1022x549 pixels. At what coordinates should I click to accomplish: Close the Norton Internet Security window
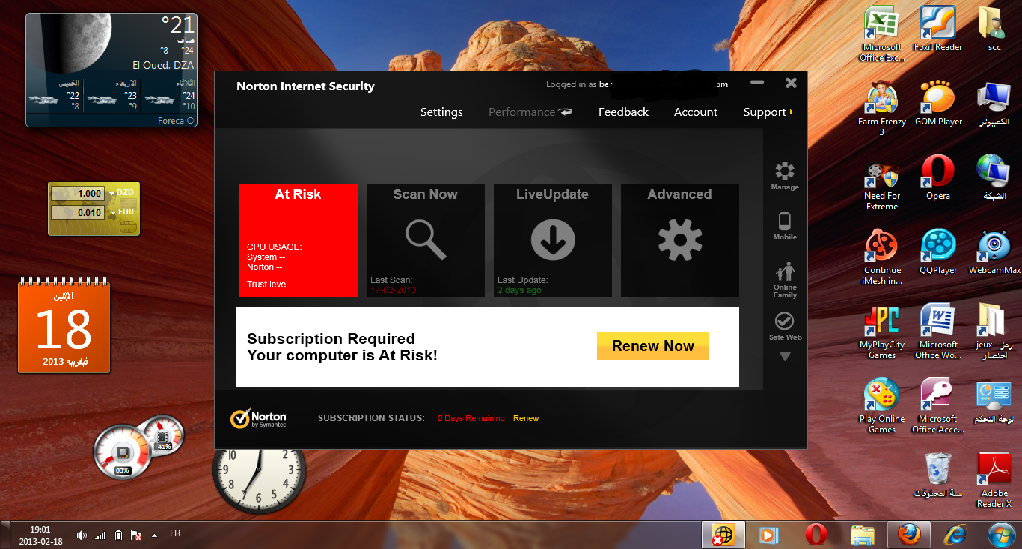pos(791,83)
